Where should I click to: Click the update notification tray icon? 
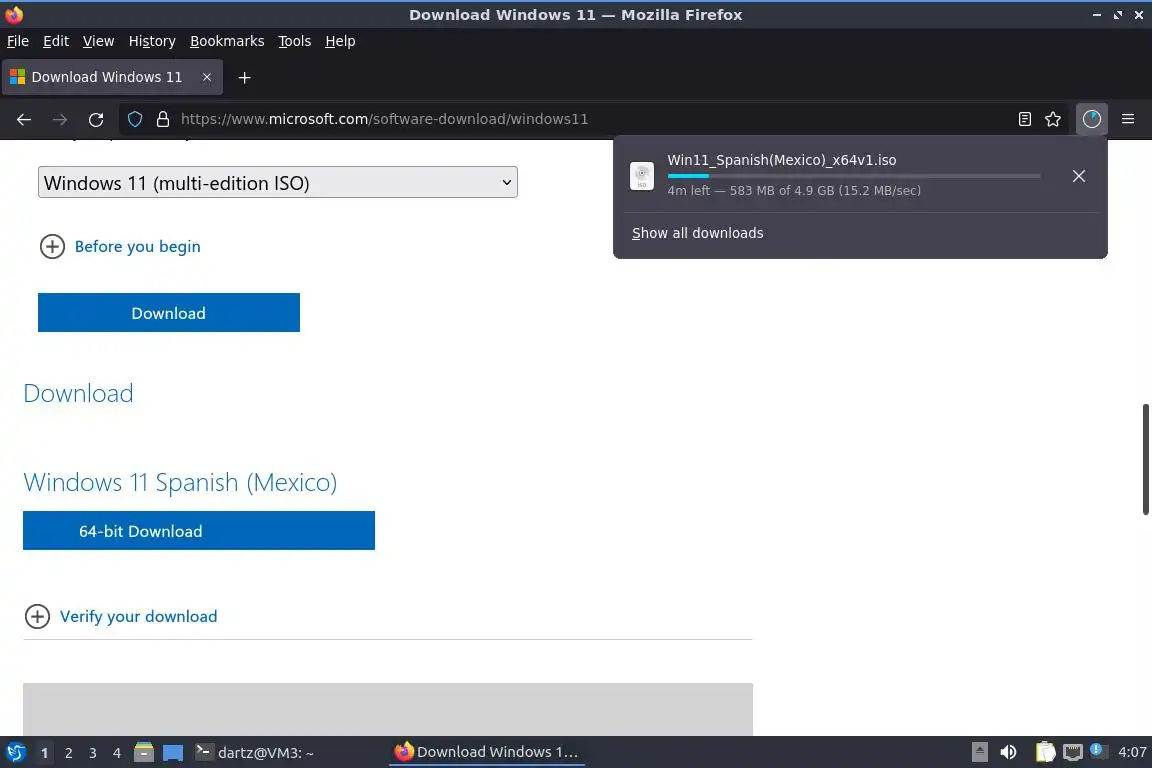tap(1096, 750)
